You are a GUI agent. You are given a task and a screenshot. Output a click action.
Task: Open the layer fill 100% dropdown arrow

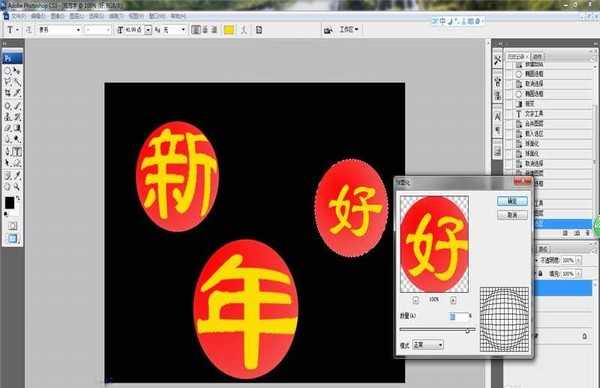pyautogui.click(x=578, y=274)
